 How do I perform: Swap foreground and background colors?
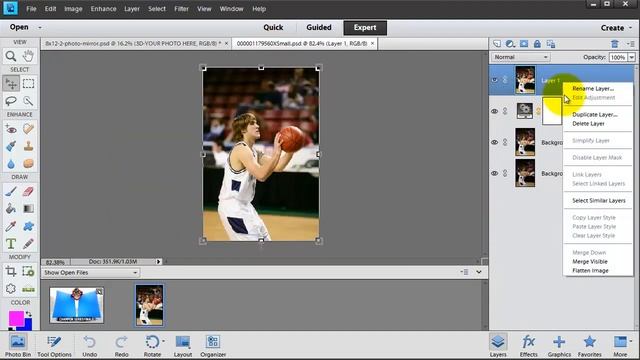29,314
